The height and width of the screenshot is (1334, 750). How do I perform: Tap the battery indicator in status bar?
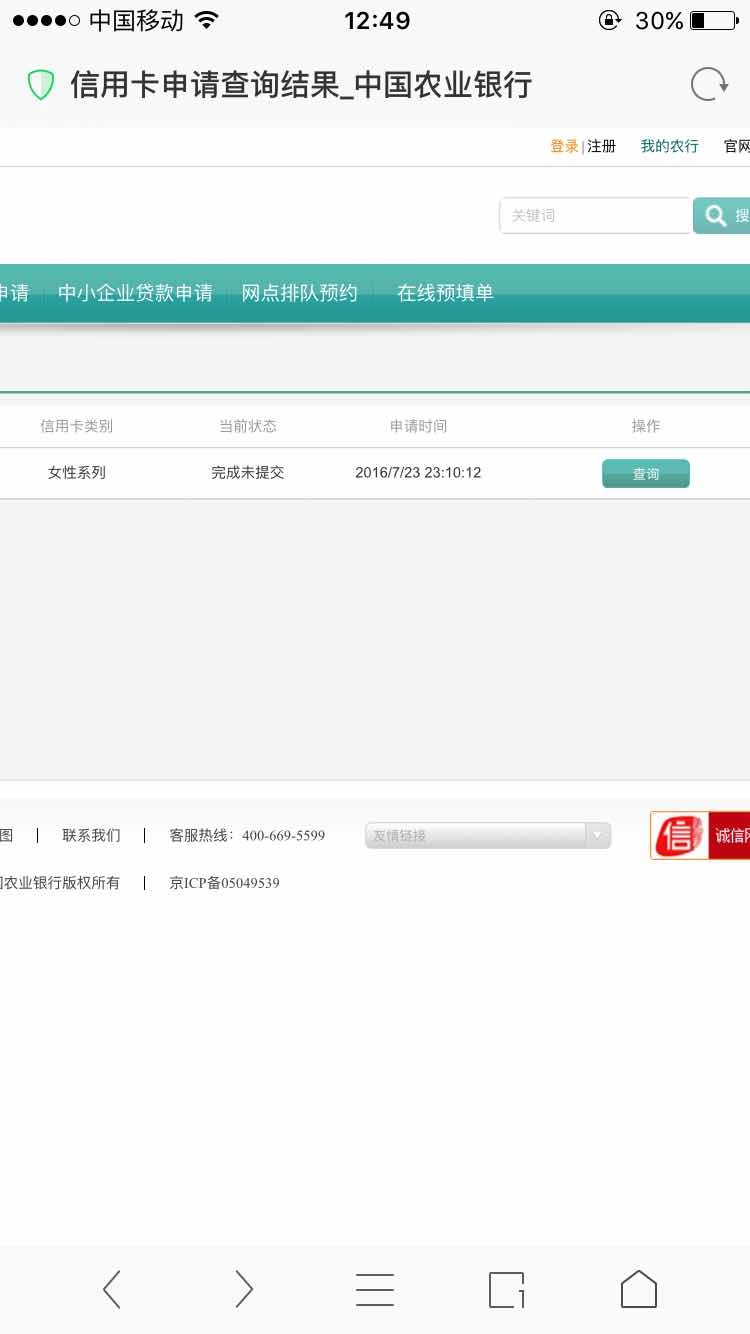point(713,20)
